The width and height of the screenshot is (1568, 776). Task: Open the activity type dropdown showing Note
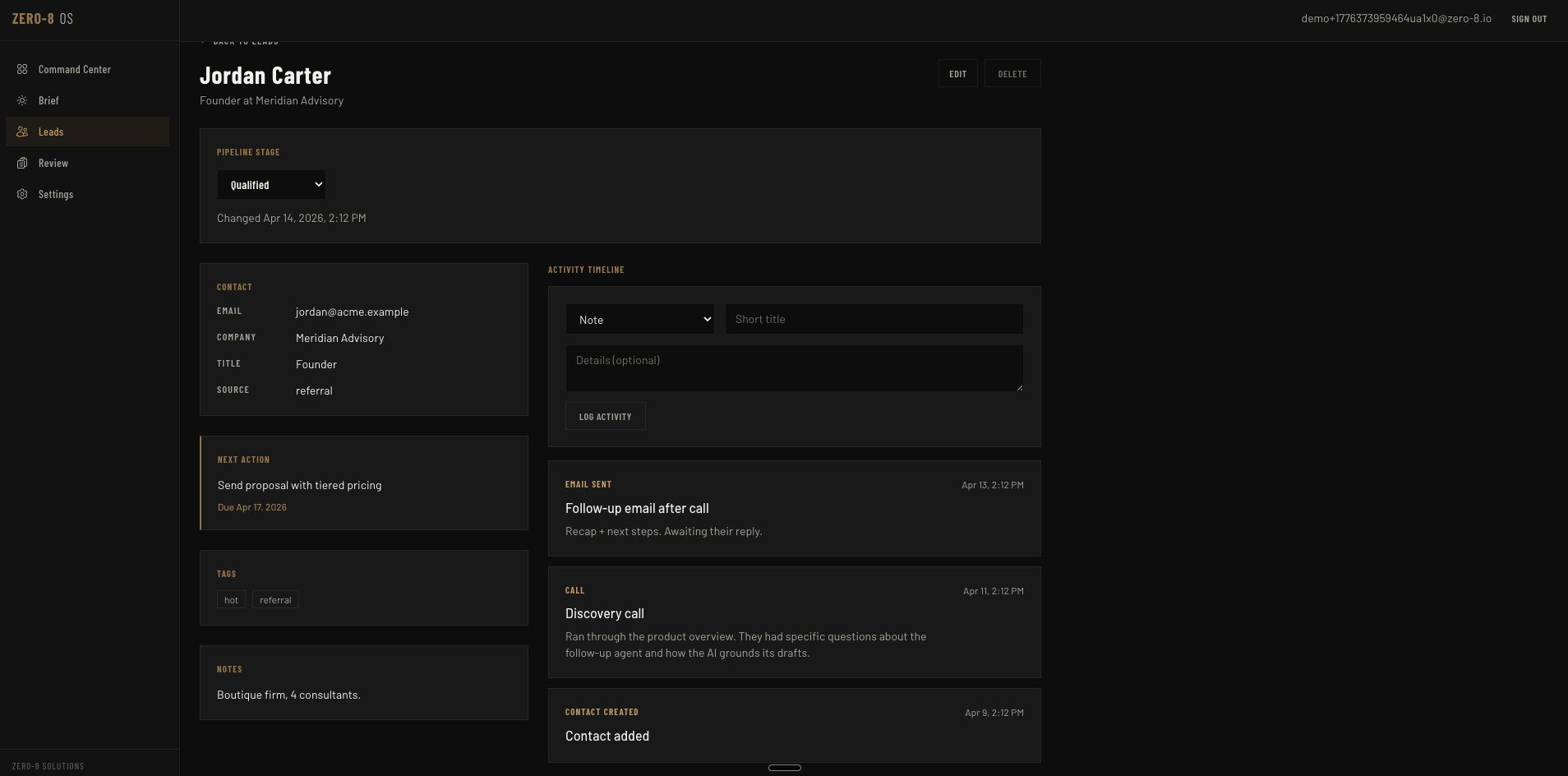click(640, 319)
